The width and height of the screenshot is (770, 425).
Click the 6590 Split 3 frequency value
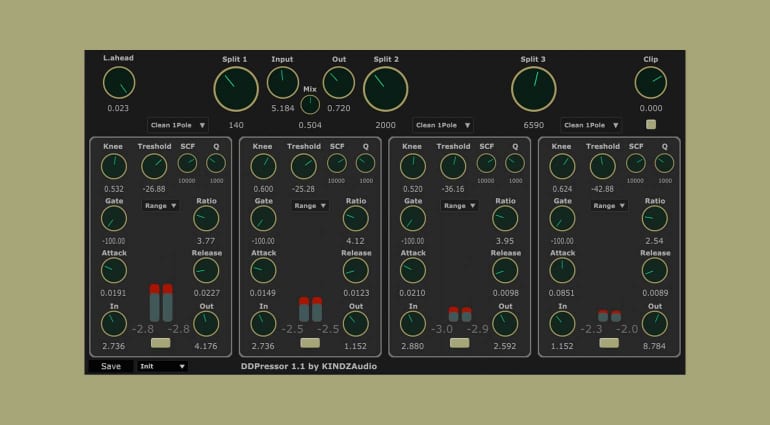click(x=533, y=125)
